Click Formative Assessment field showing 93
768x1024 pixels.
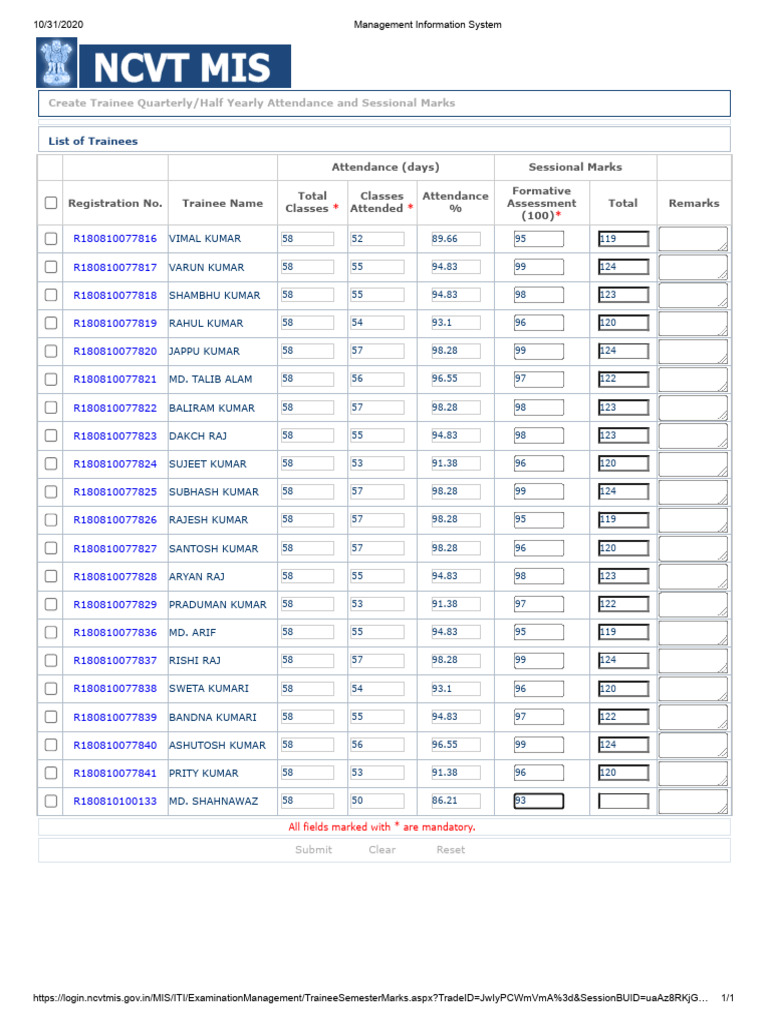point(538,801)
